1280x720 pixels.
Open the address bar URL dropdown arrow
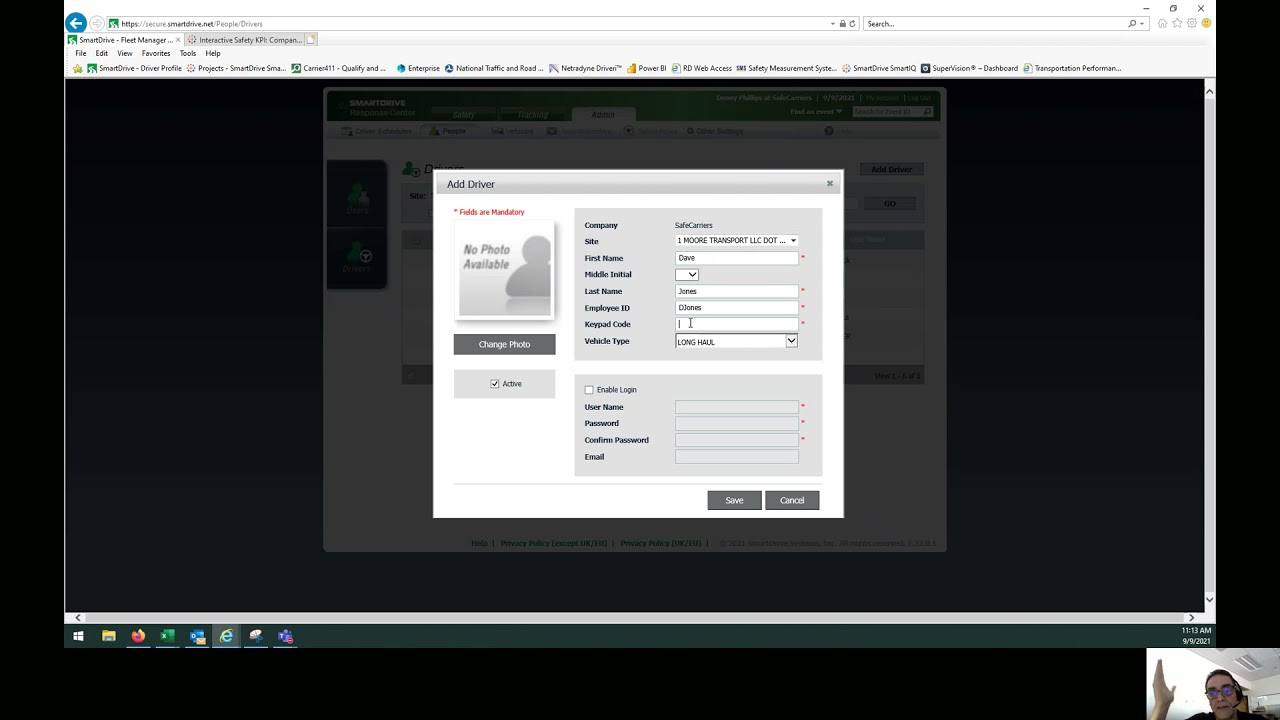833,23
